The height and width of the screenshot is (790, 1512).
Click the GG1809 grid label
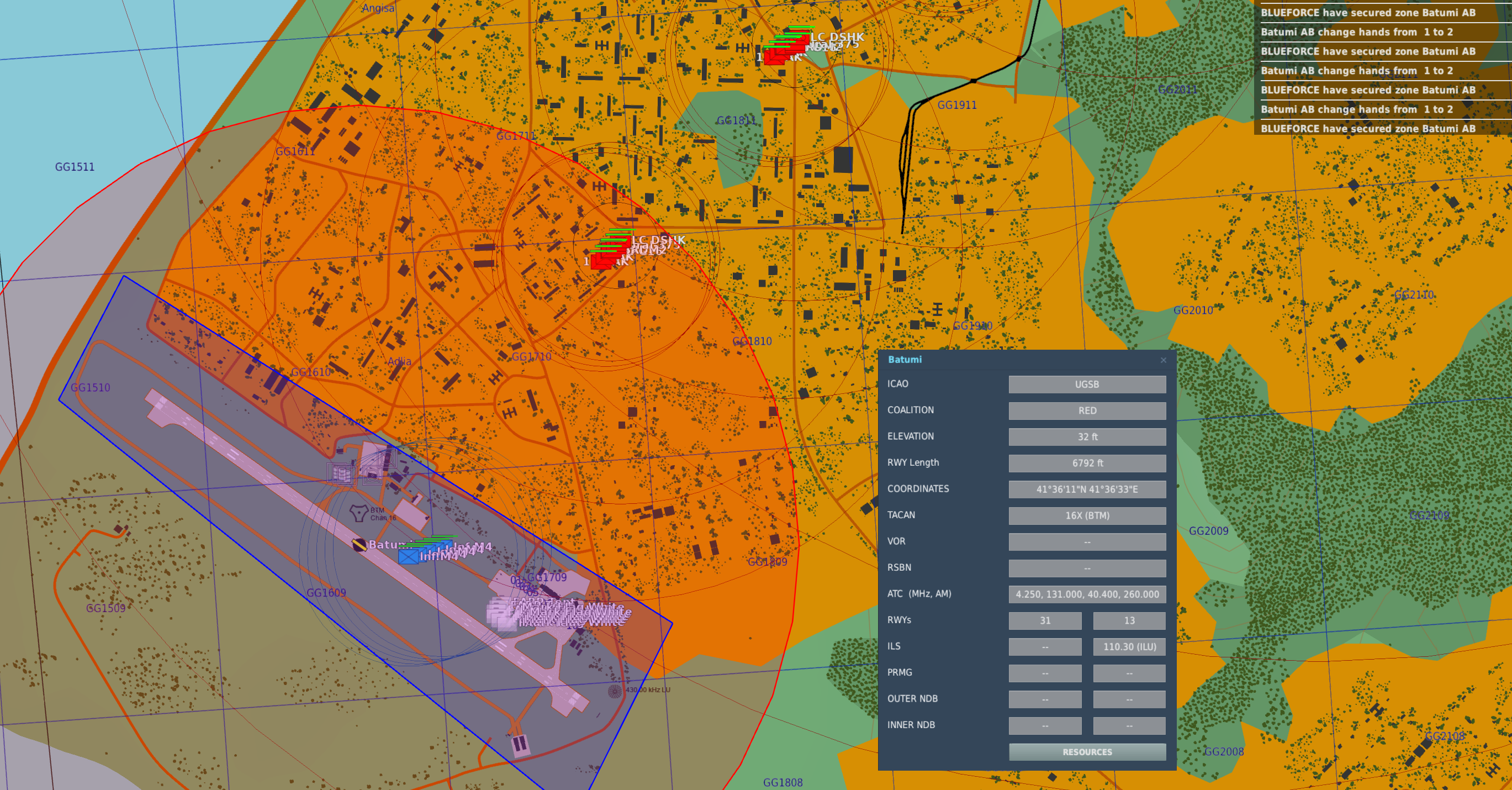point(767,562)
